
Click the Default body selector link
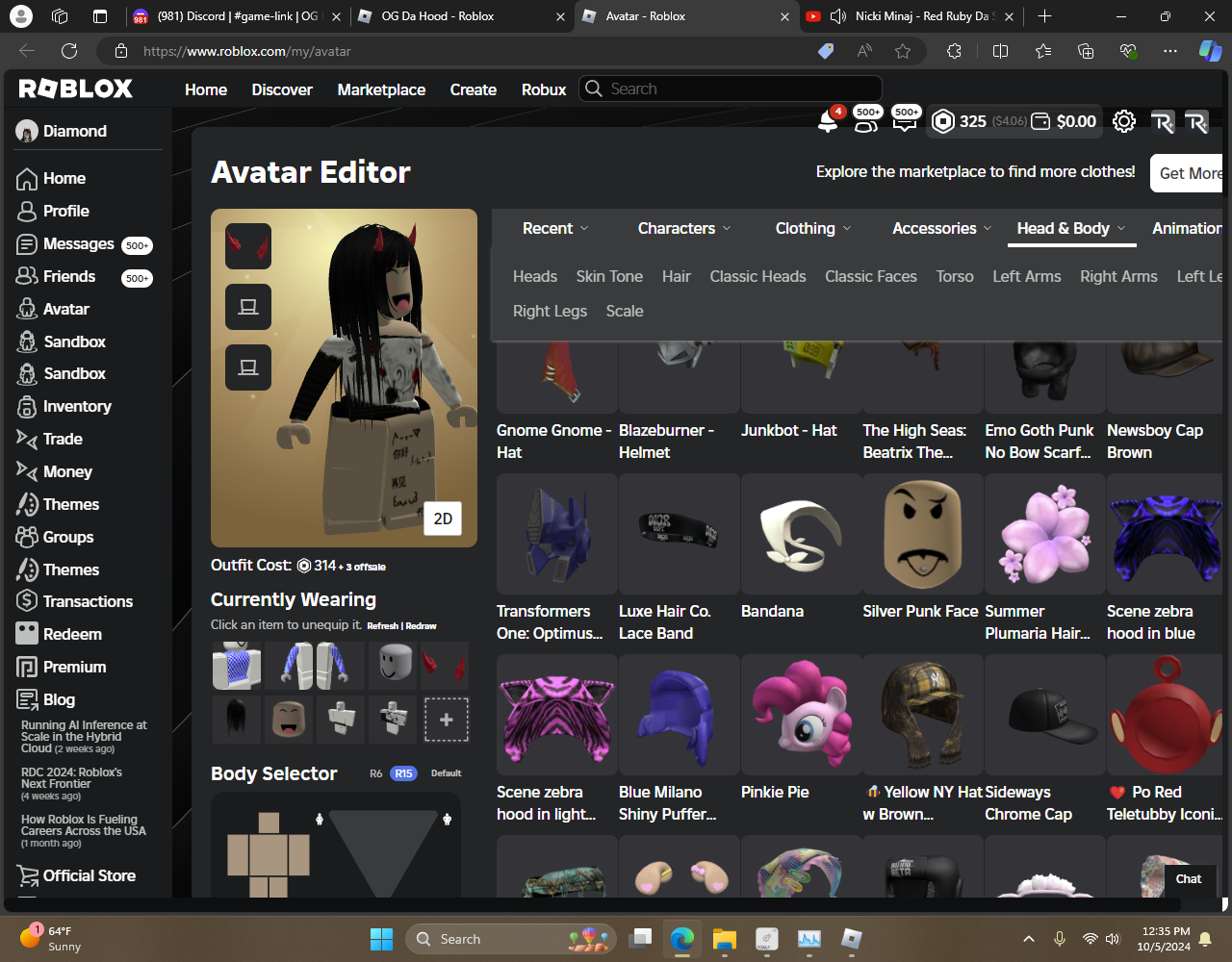[446, 773]
